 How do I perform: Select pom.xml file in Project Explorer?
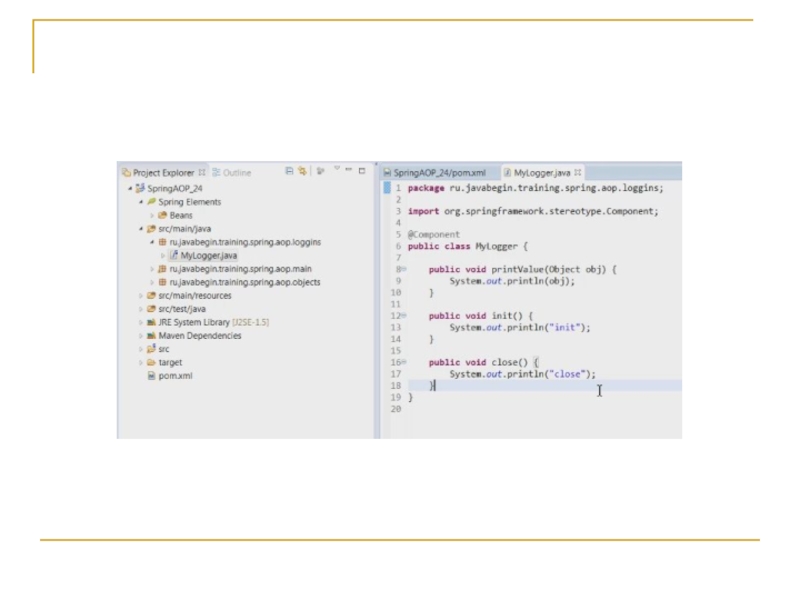(x=175, y=376)
